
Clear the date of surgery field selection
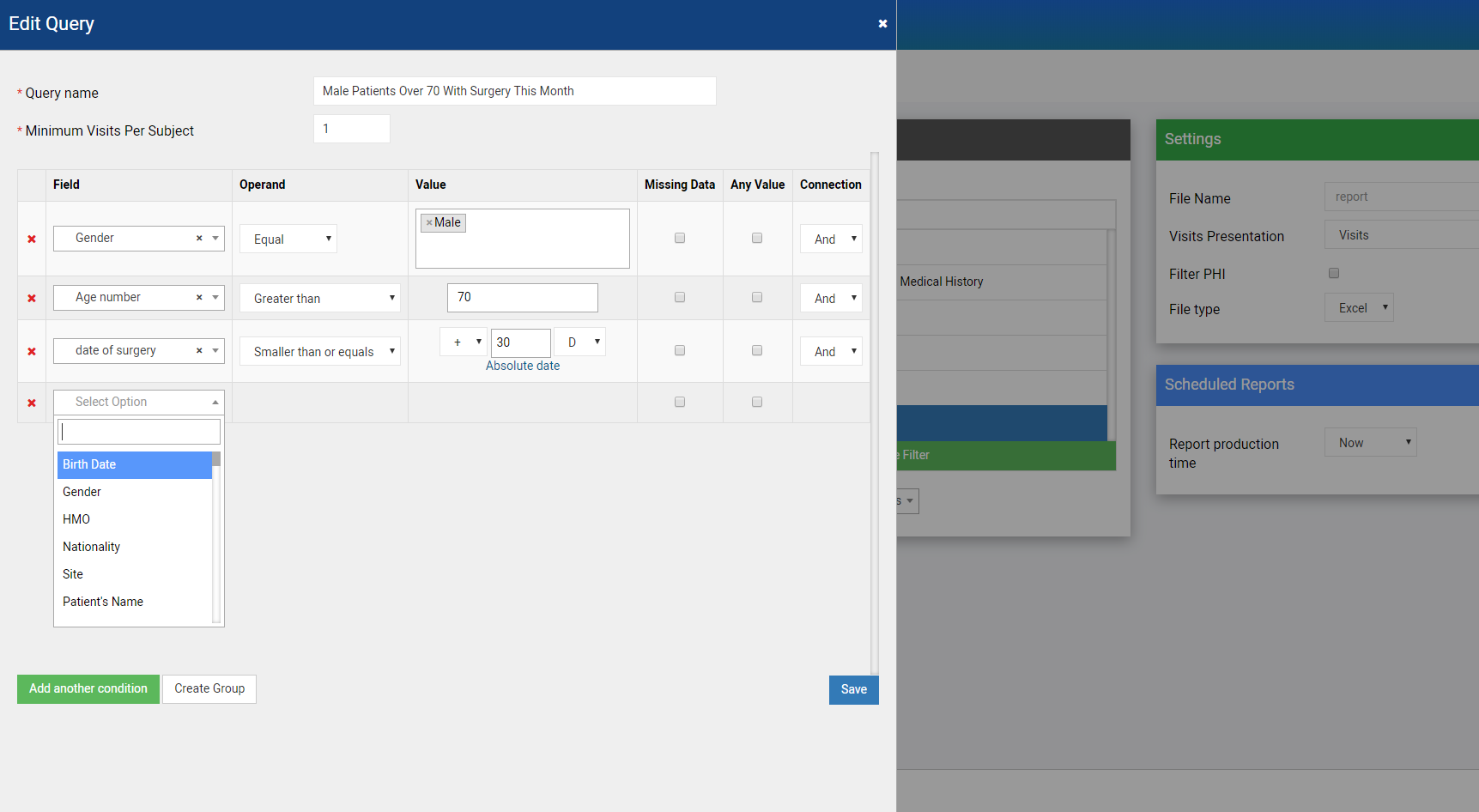coord(199,351)
